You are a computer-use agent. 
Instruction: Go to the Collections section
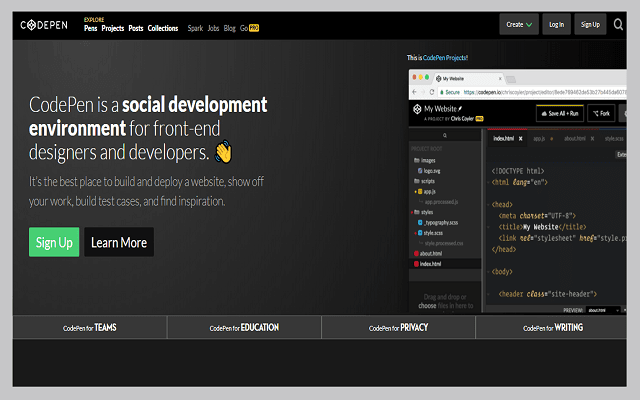tap(163, 29)
